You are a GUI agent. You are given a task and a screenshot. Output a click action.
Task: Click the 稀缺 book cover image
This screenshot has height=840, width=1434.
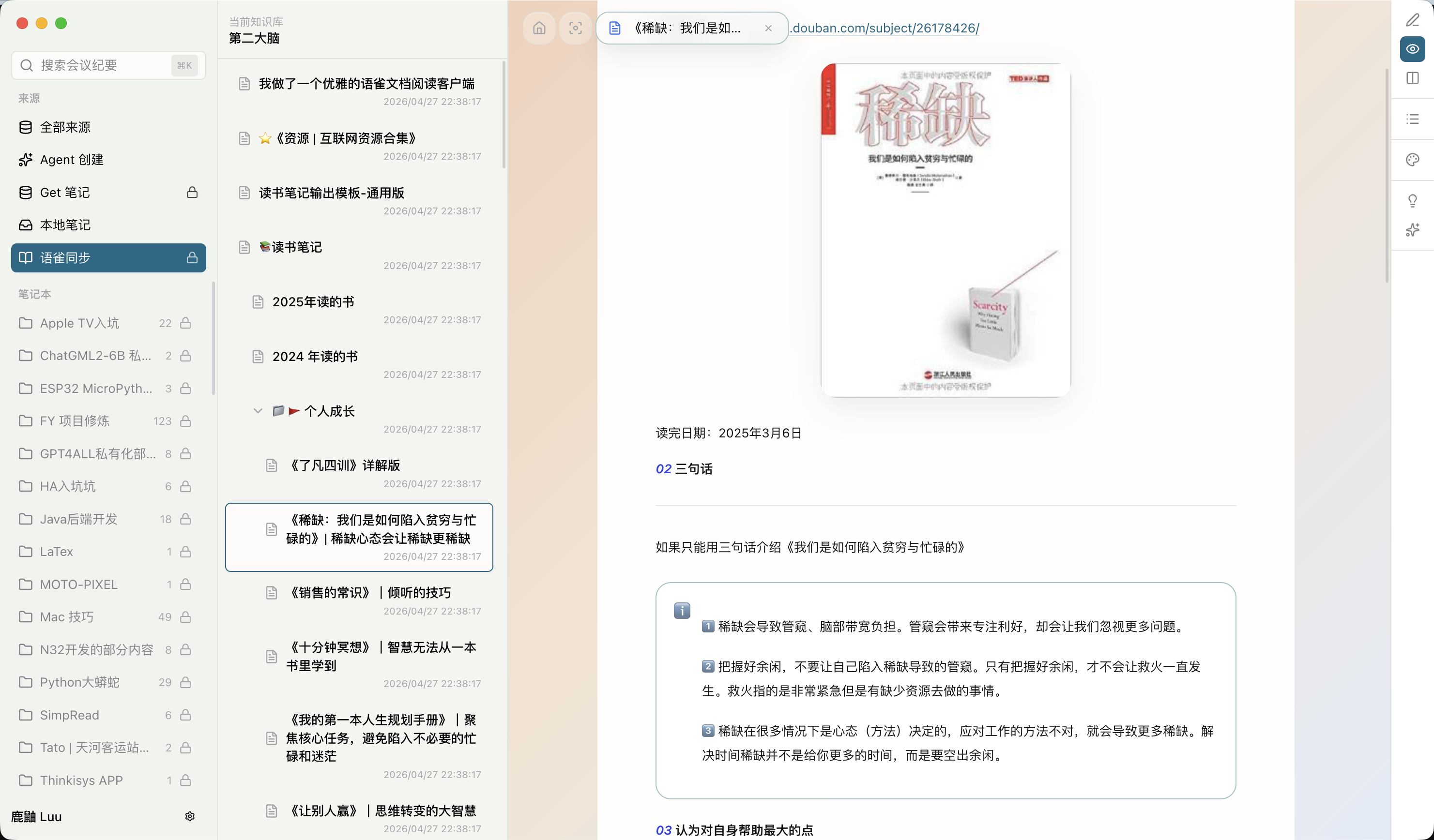(x=946, y=230)
